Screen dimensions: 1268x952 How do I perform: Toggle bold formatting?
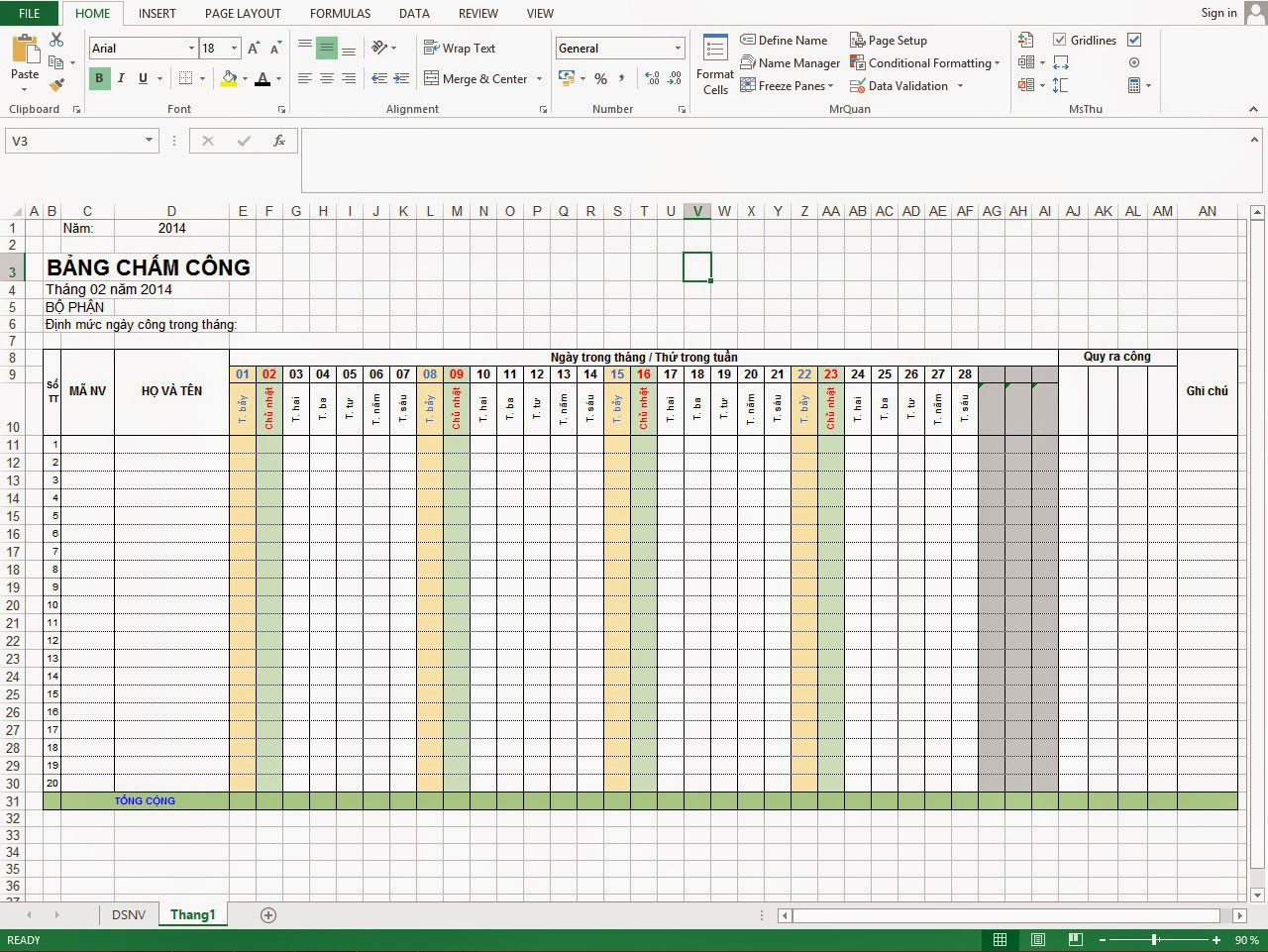99,78
